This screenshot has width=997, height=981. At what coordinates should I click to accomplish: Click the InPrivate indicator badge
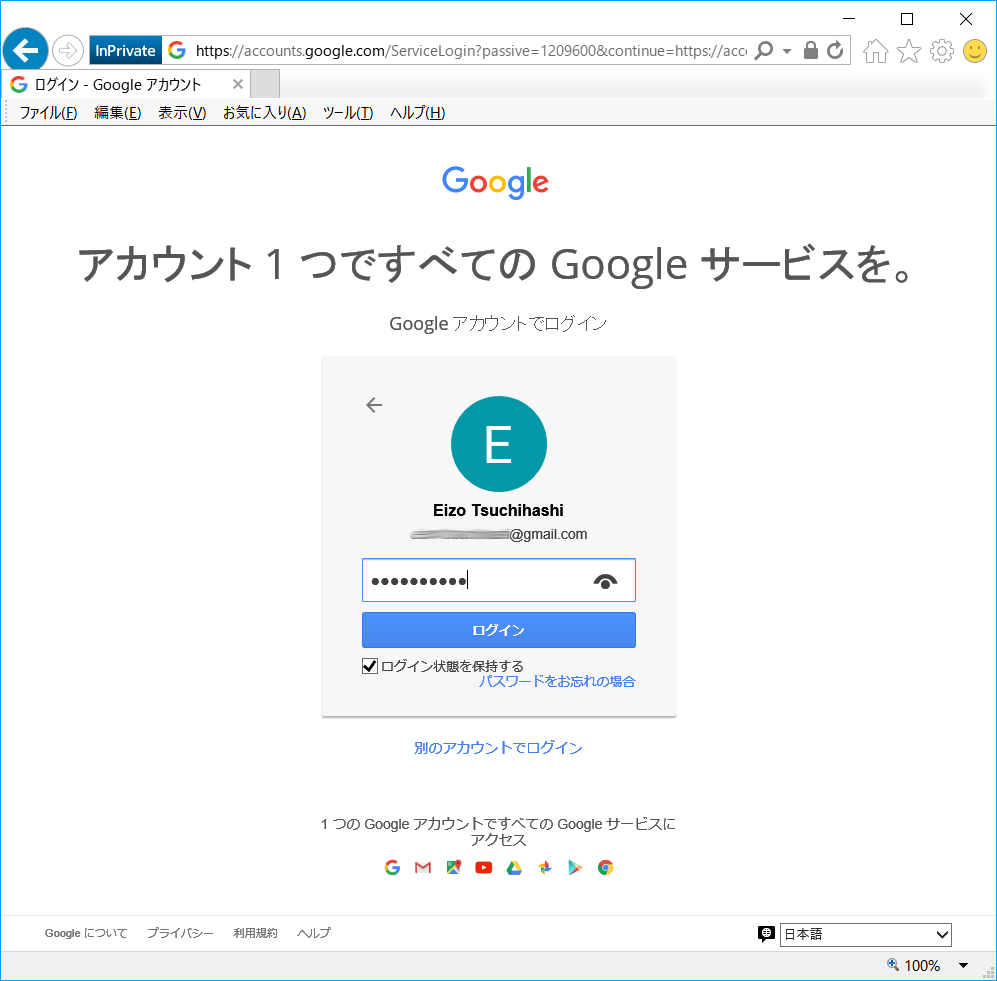125,50
